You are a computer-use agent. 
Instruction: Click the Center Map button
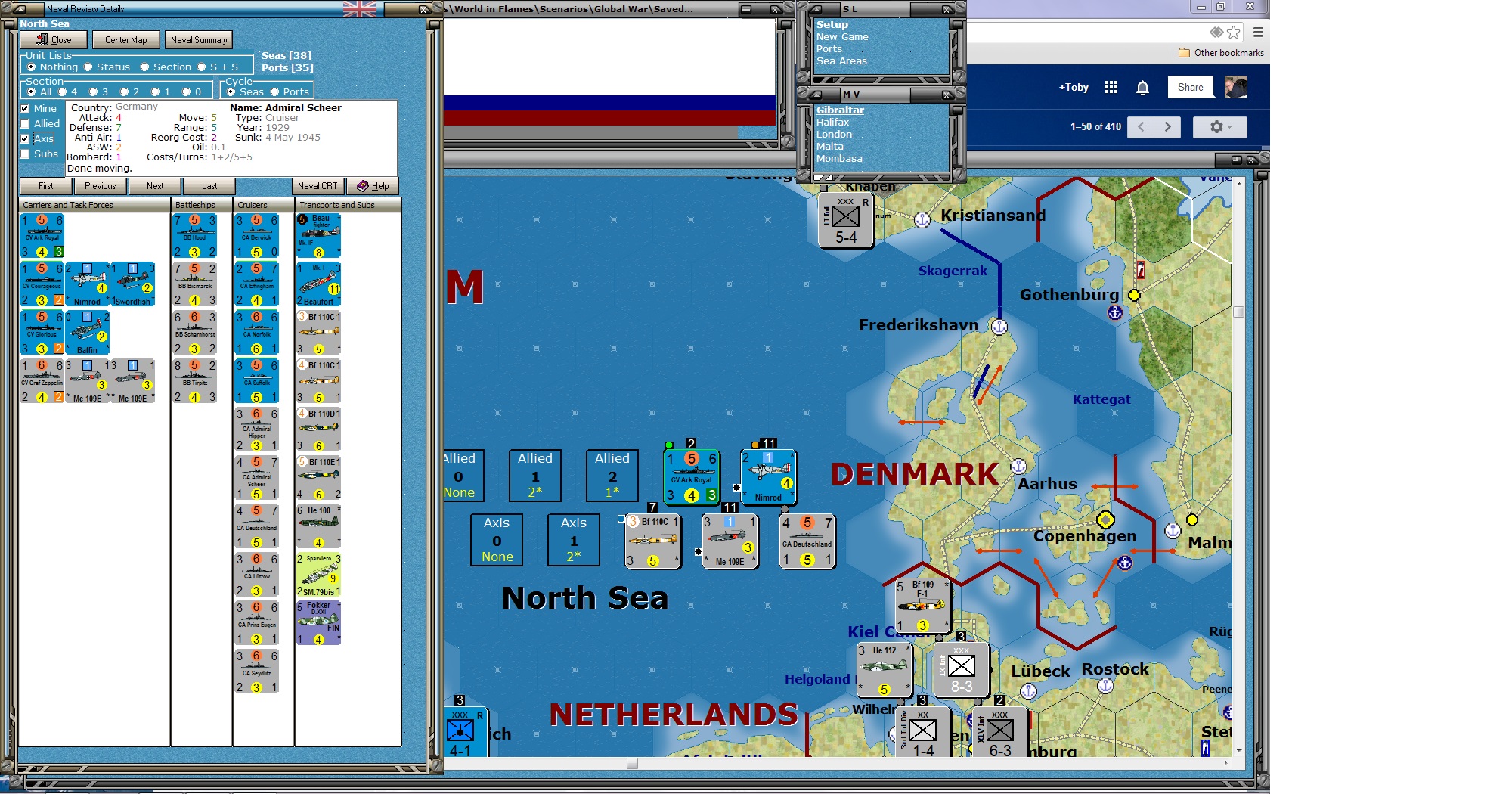point(126,40)
